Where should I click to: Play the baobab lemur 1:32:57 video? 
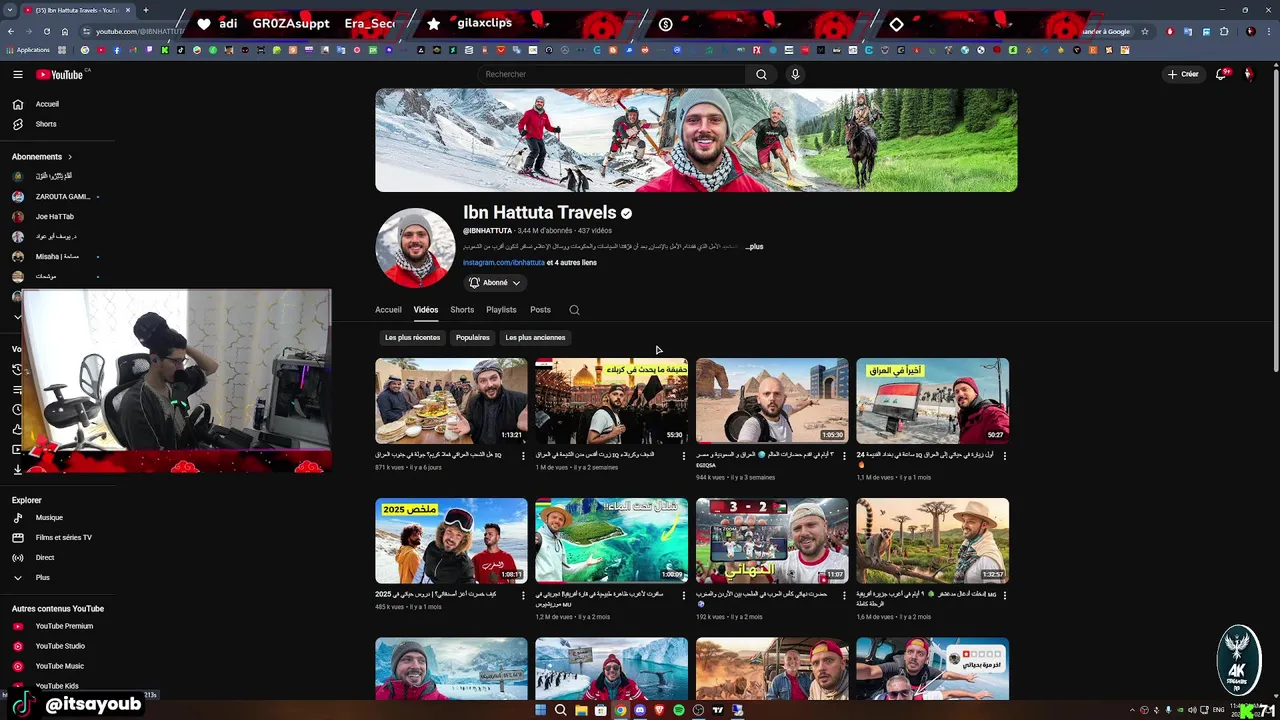933,541
